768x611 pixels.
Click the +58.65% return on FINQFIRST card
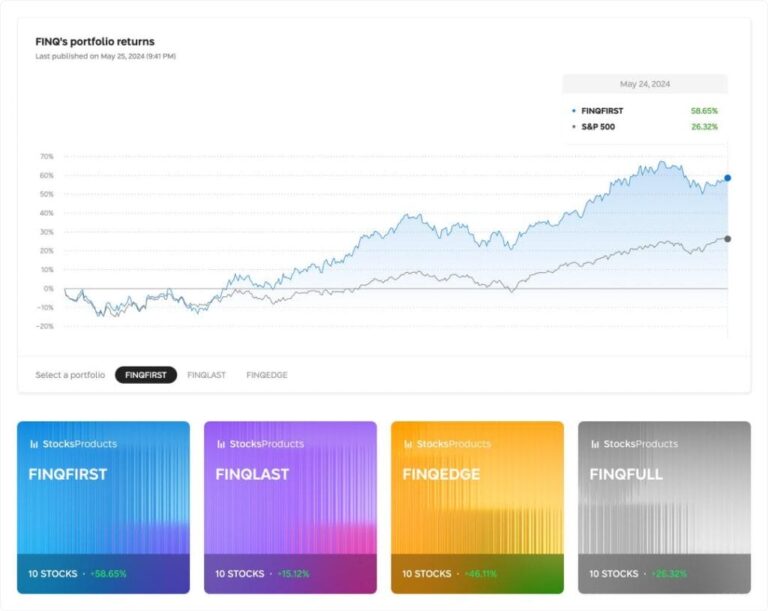[108, 574]
